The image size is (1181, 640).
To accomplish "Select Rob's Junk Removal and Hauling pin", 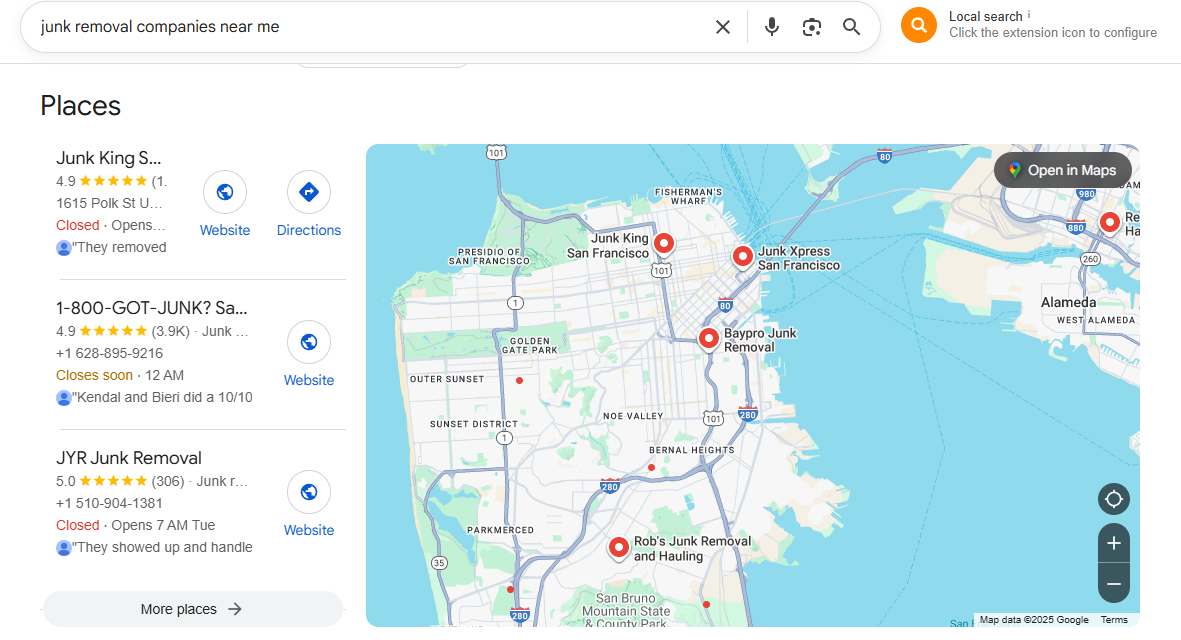I will coord(619,546).
